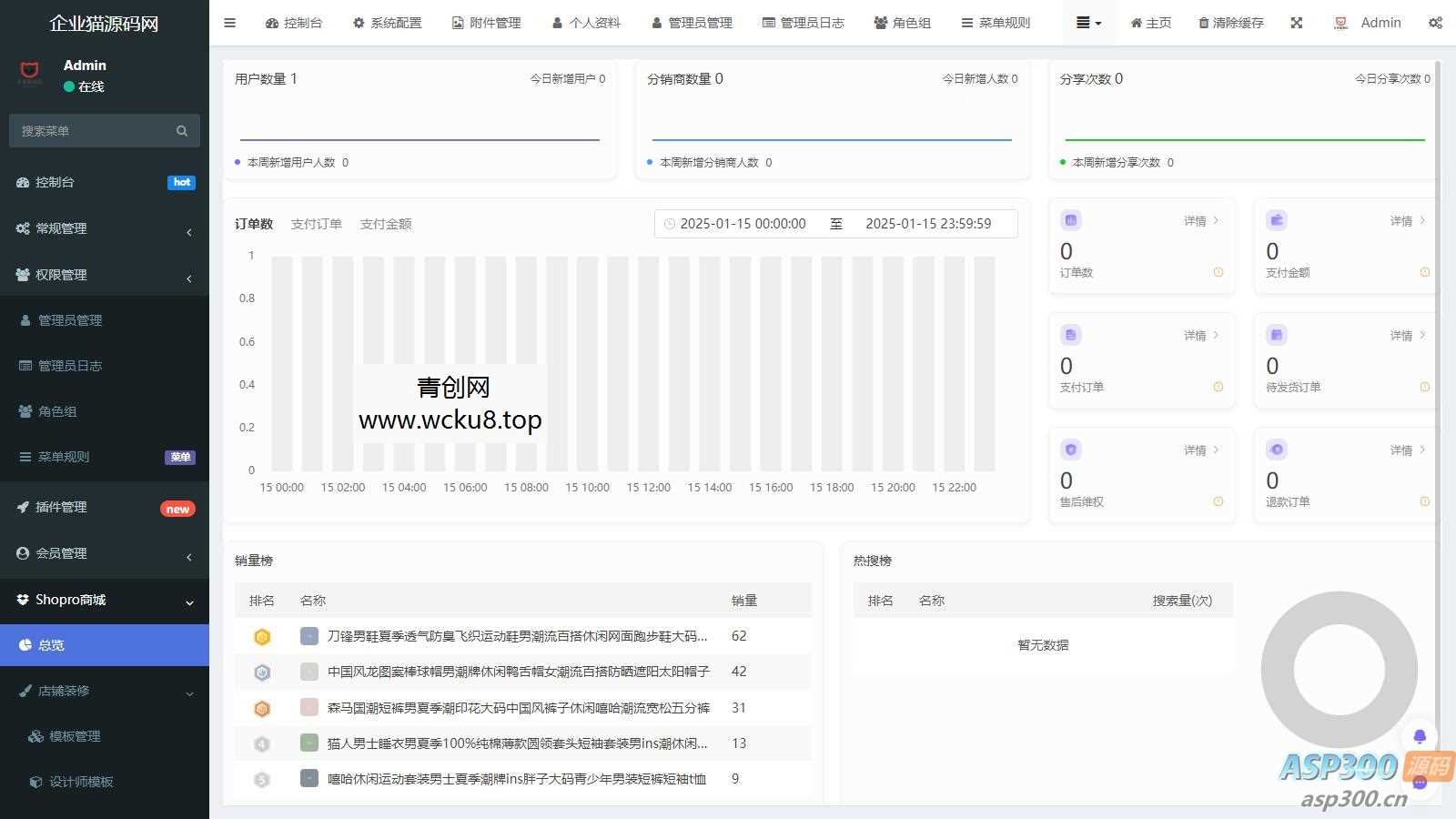1456x819 pixels.
Task: Switch to the 支付金额 chart tab
Action: pyautogui.click(x=386, y=223)
